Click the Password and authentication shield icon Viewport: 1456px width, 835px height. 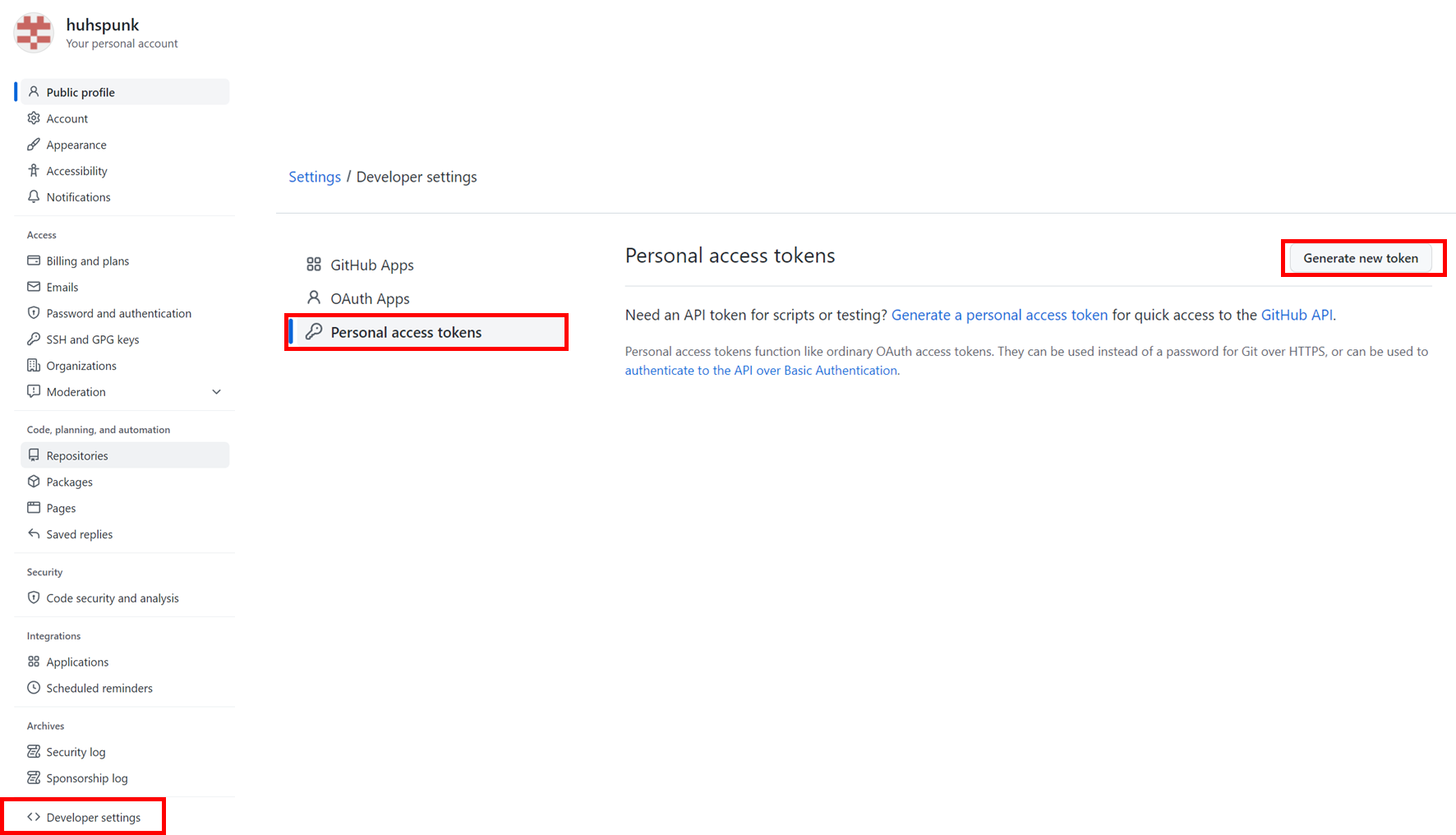click(34, 313)
